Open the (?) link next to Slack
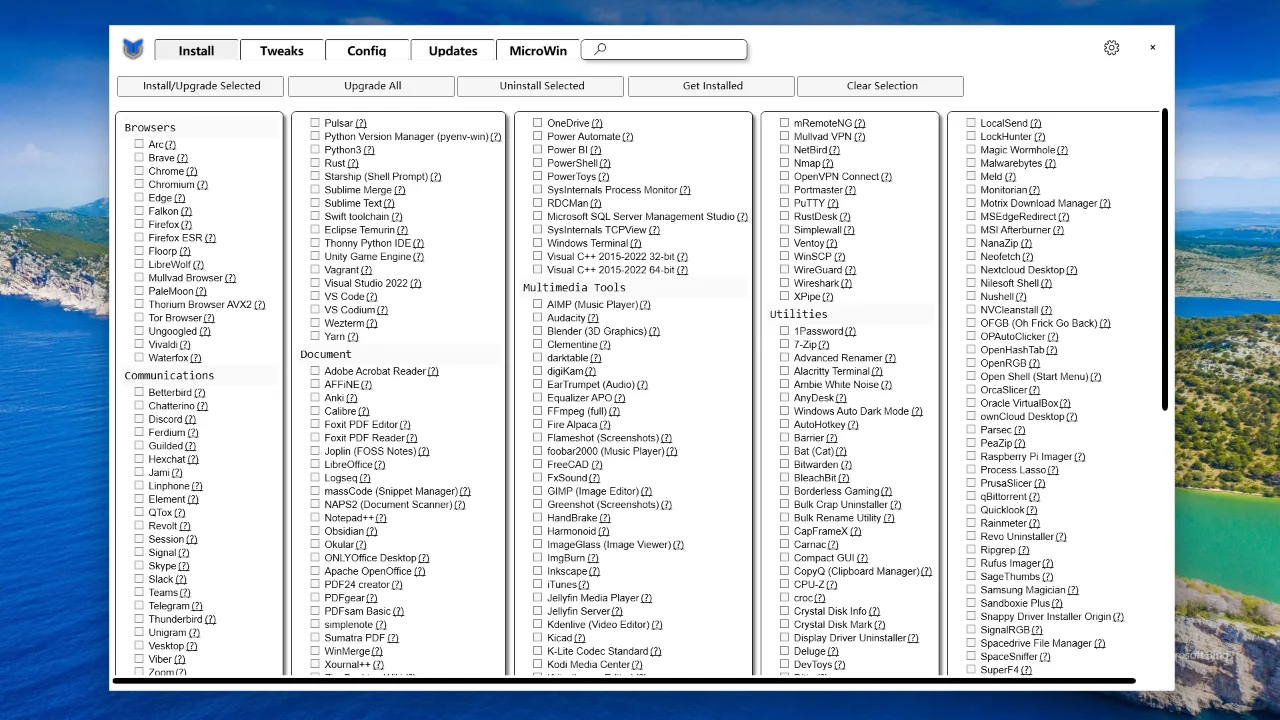The image size is (1280, 720). [x=181, y=579]
